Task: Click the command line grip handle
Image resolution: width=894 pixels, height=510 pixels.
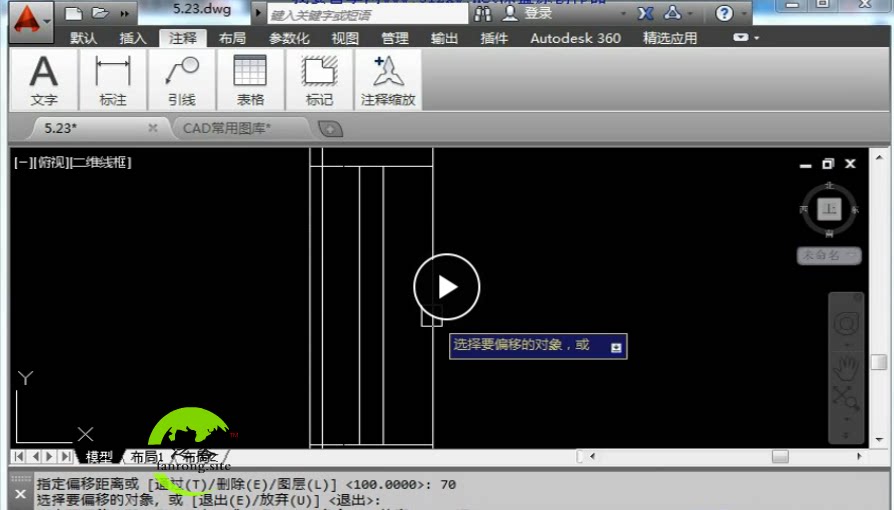Action: pos(21,479)
